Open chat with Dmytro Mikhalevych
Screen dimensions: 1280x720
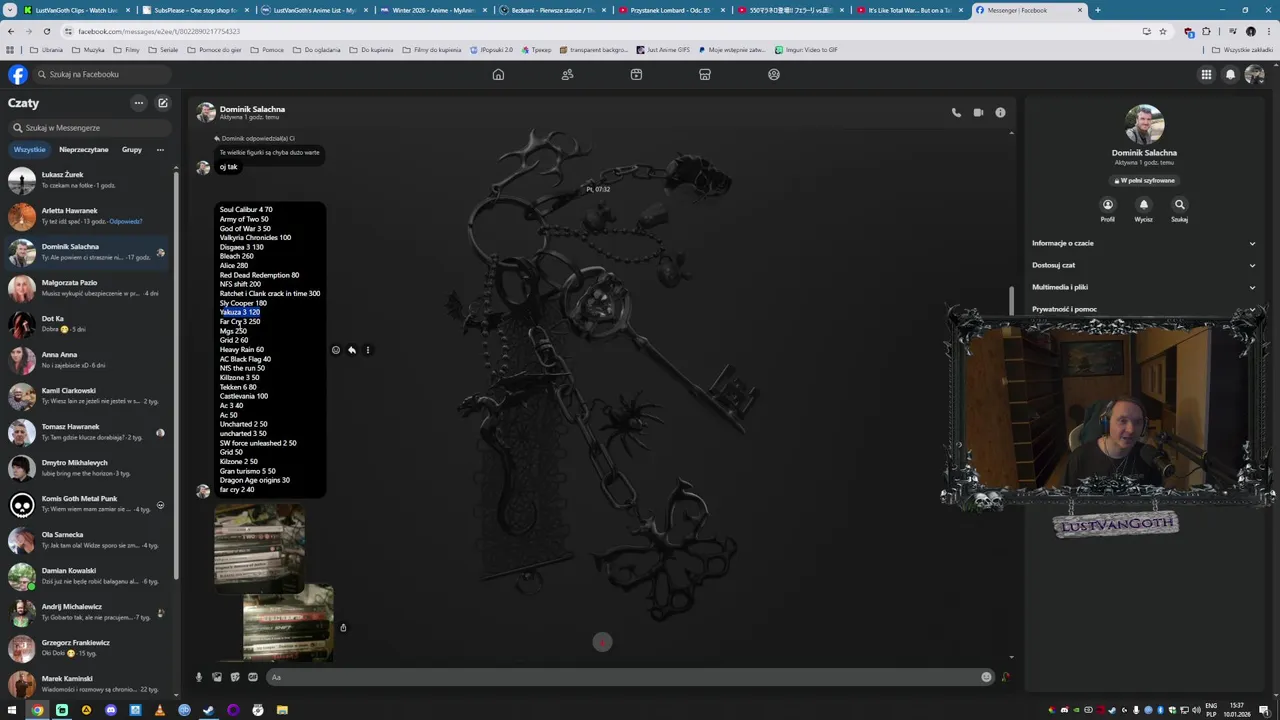coord(88,468)
